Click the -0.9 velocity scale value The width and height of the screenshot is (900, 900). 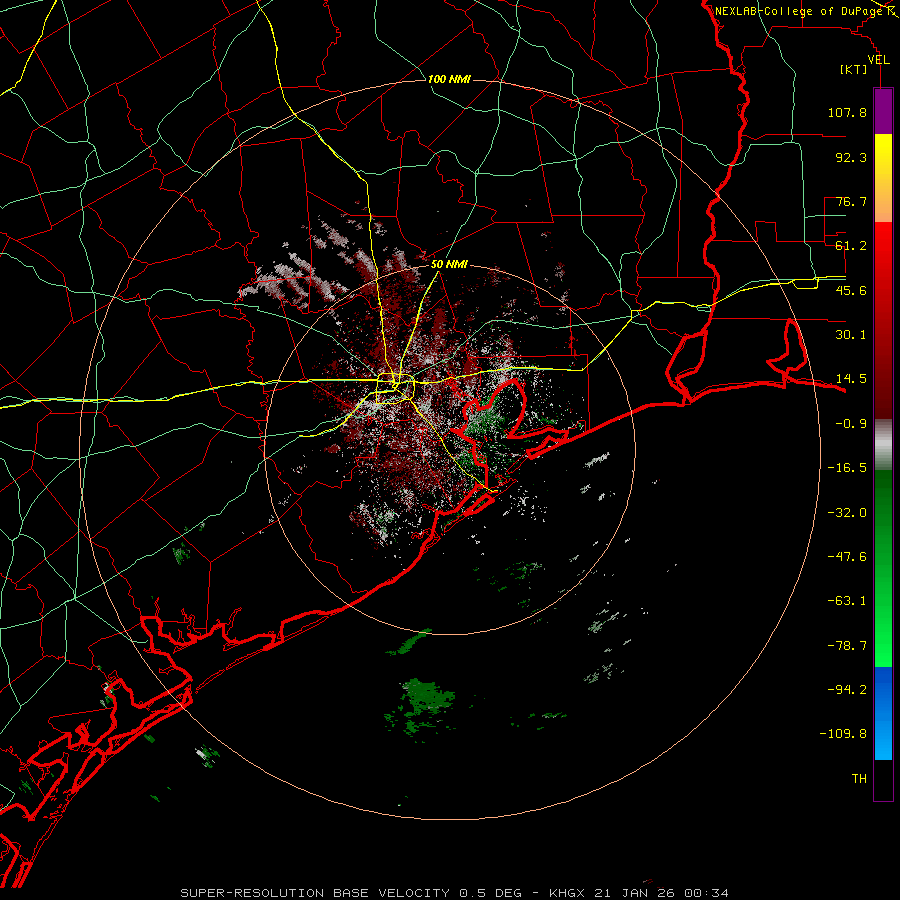(x=851, y=424)
